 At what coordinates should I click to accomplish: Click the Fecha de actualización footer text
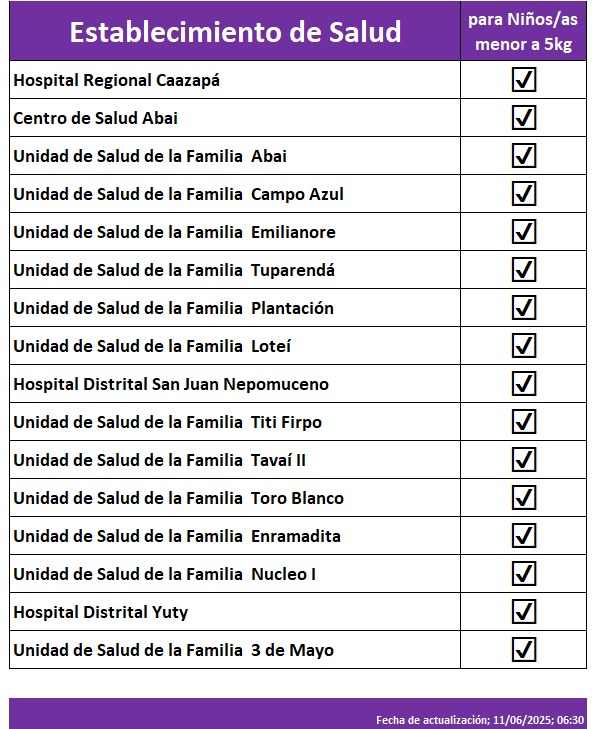[x=480, y=720]
